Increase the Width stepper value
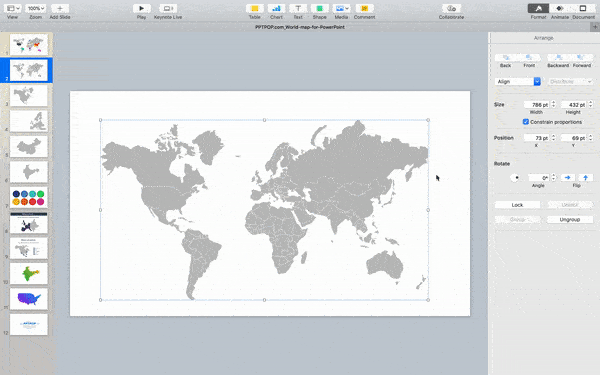600x375 pixels. coord(553,103)
